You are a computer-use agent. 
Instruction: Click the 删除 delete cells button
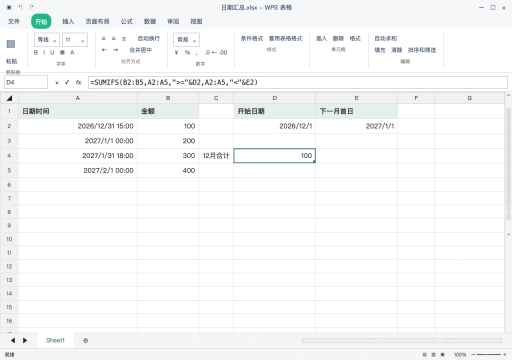coord(338,38)
